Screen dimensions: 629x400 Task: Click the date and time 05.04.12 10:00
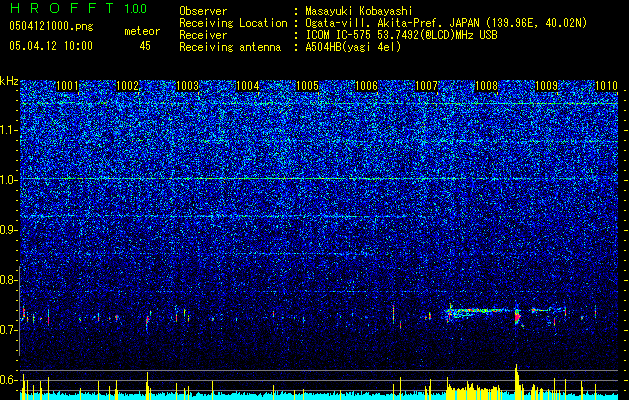51,46
